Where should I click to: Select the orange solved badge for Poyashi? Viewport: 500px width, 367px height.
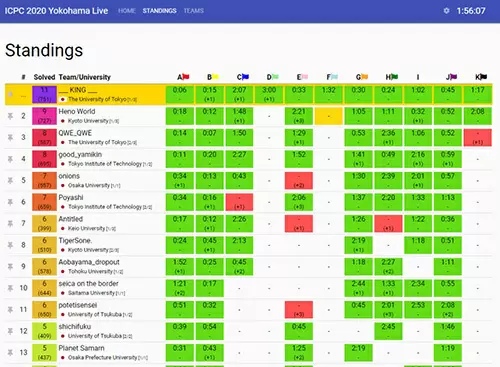coord(44,202)
